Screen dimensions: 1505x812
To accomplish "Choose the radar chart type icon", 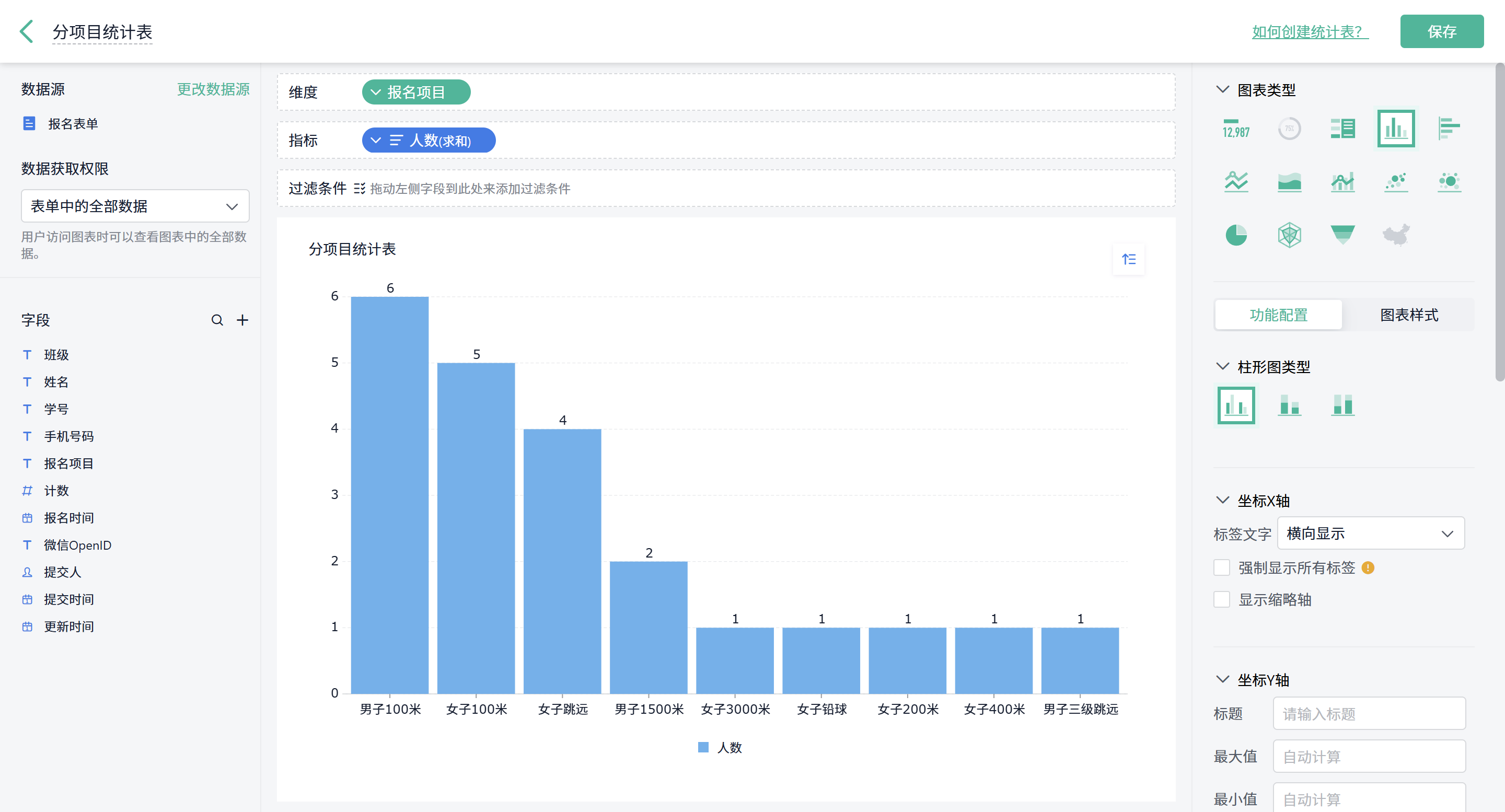I will click(1289, 235).
